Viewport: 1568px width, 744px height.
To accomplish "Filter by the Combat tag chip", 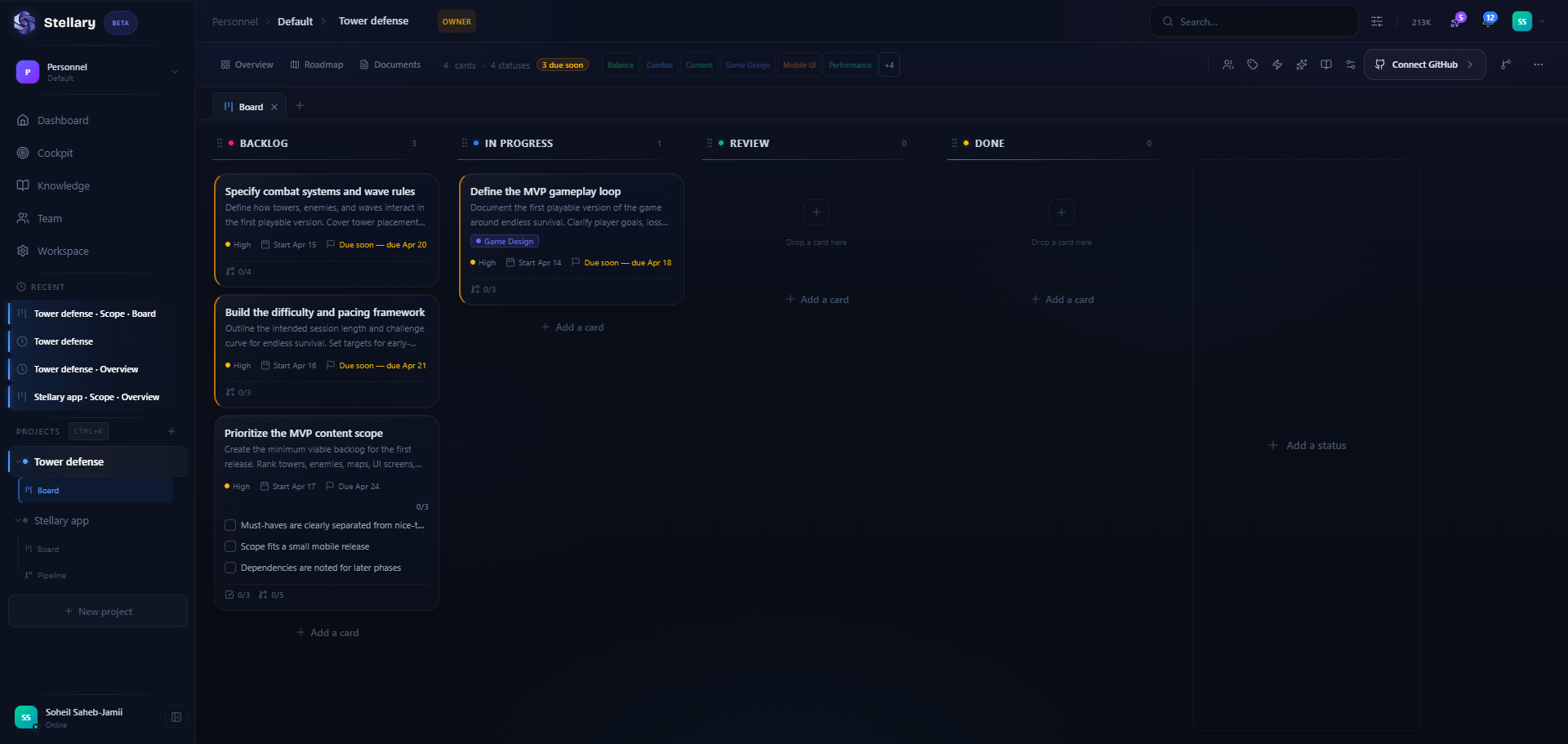I will (660, 65).
